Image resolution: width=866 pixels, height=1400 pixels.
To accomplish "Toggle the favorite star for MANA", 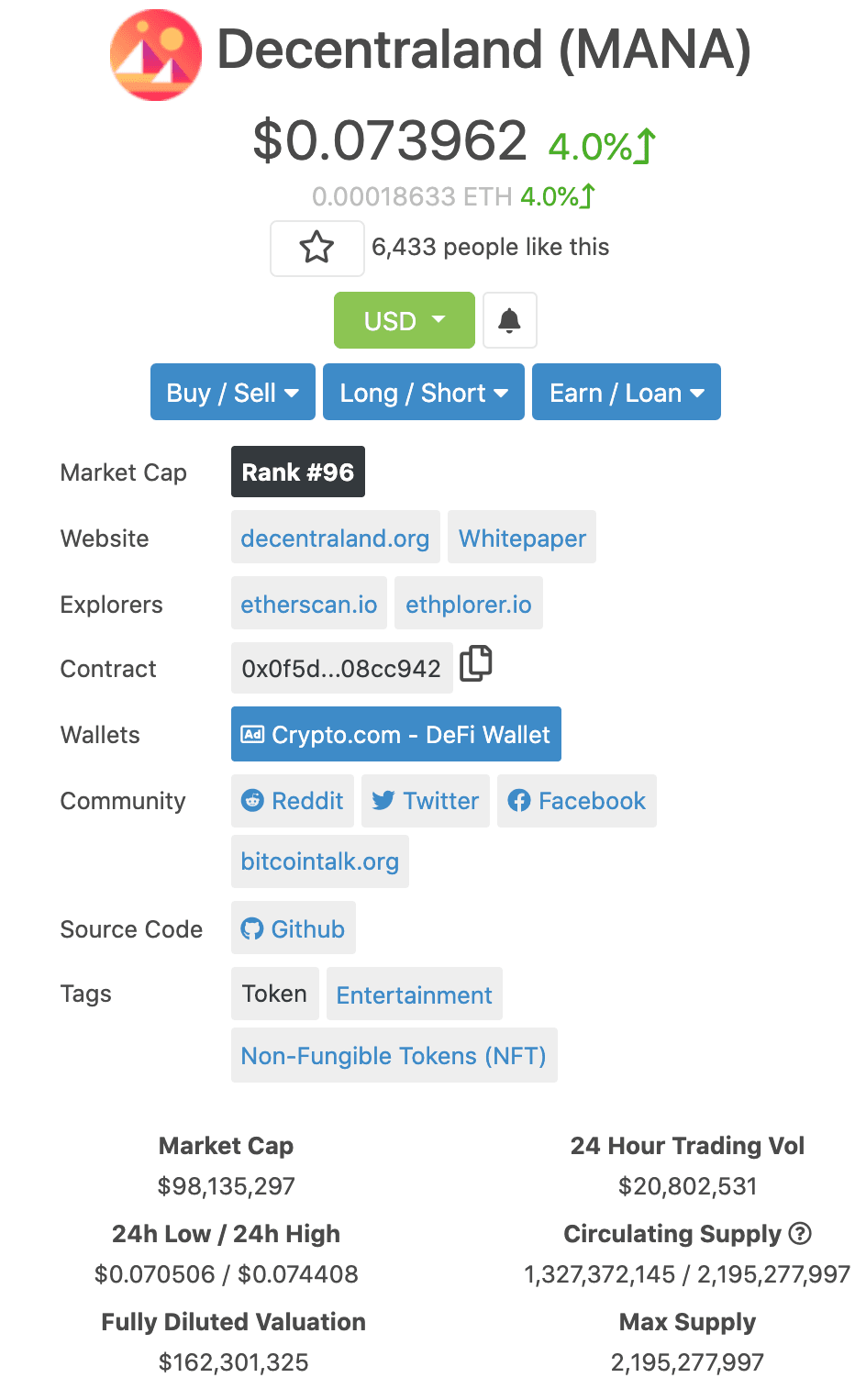I will 316,248.
